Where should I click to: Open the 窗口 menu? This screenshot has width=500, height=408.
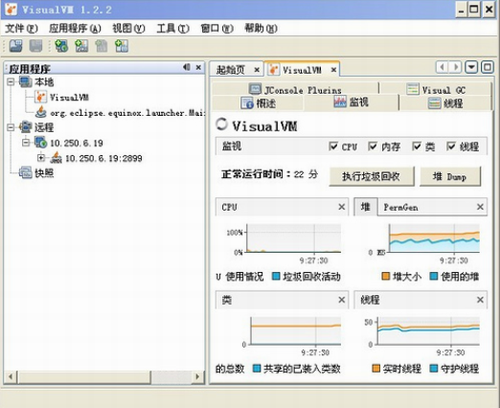coord(217,29)
